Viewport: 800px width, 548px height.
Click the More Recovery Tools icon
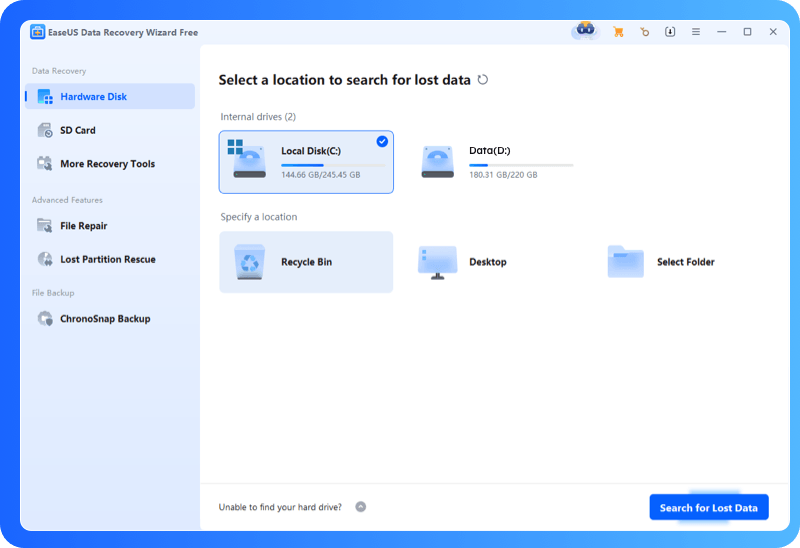45,164
